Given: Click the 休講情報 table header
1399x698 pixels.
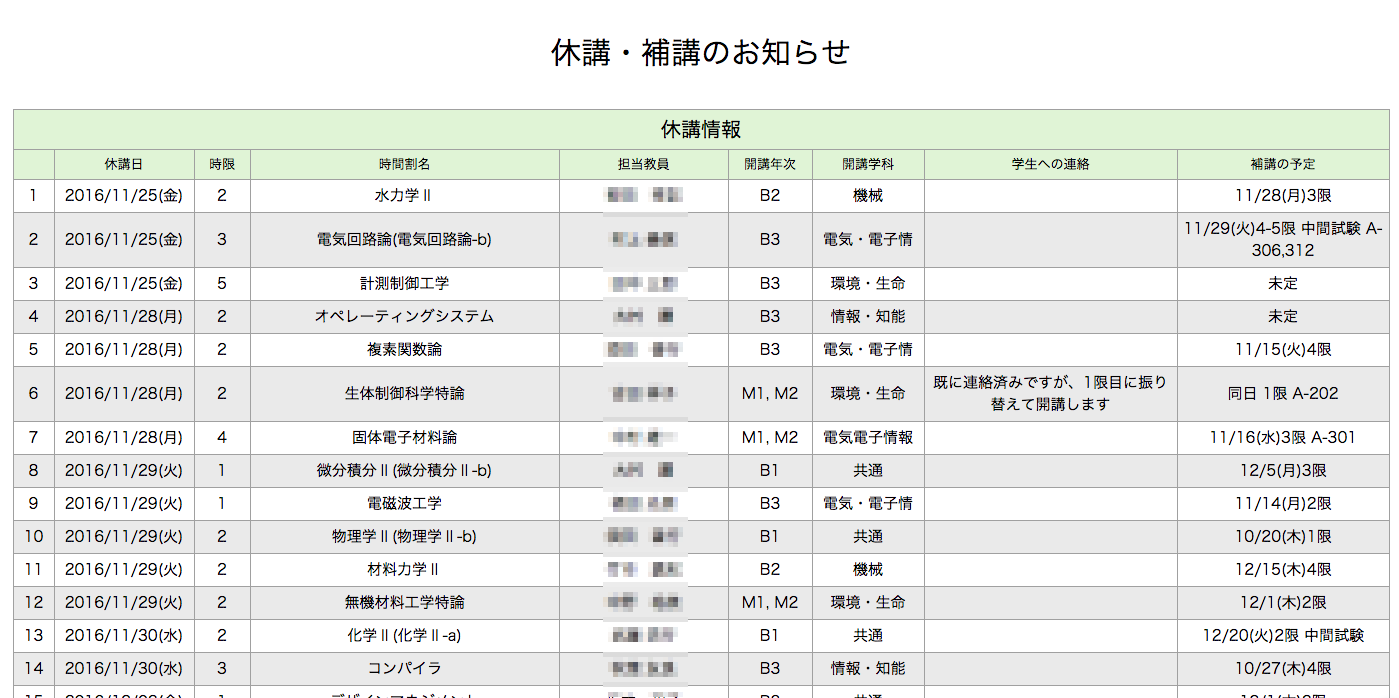Looking at the screenshot, I should (x=701, y=130).
